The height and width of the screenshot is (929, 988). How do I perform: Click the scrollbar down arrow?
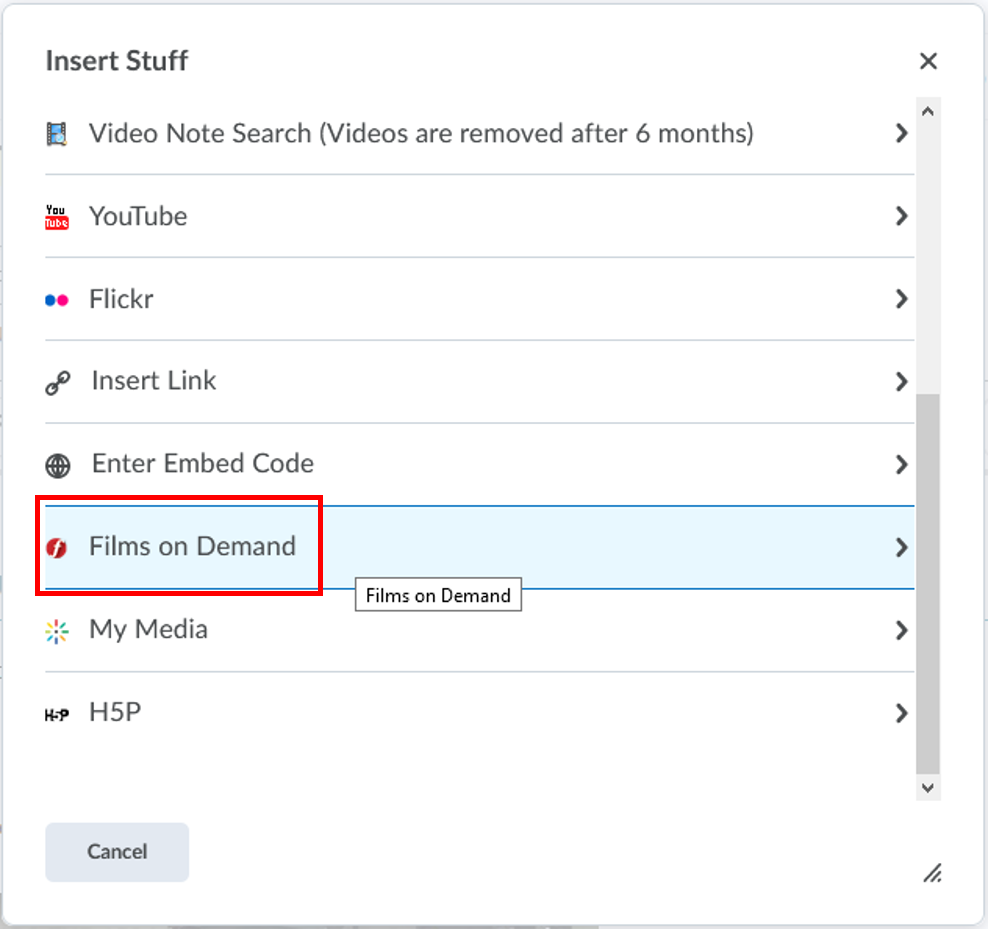click(x=928, y=786)
